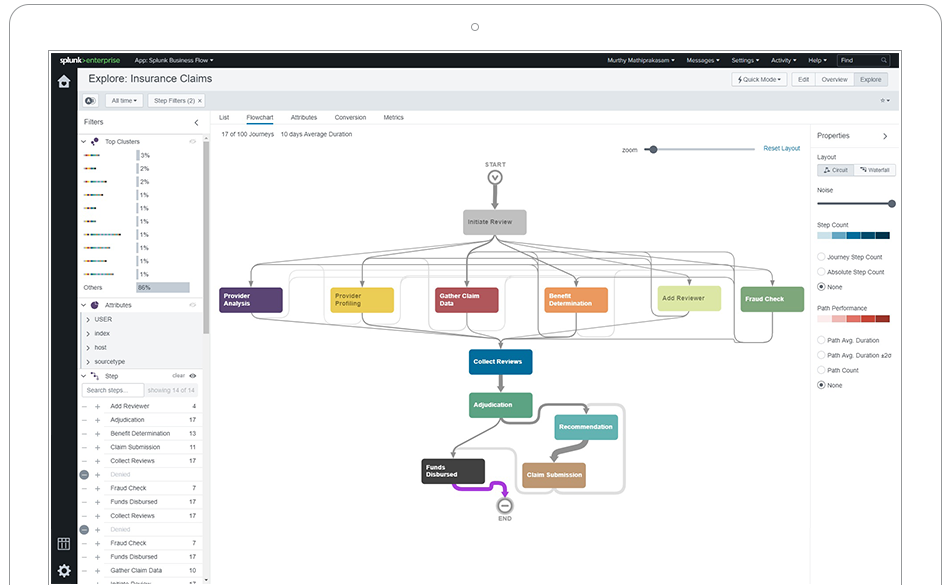Select the Waterfall layout button

(875, 170)
